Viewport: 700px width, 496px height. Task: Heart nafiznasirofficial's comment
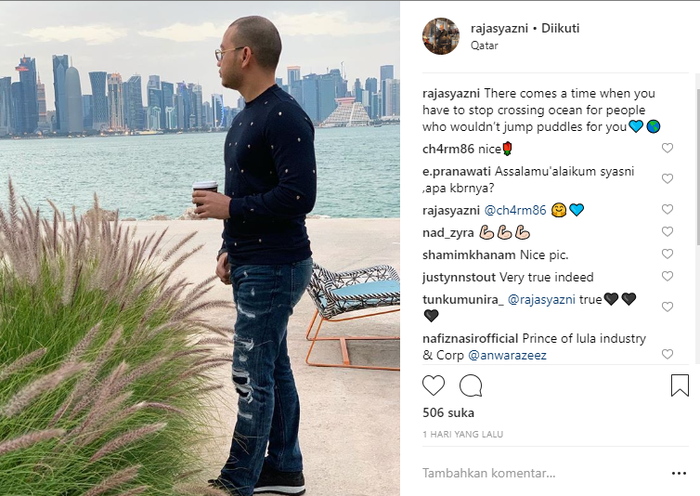coord(667,354)
